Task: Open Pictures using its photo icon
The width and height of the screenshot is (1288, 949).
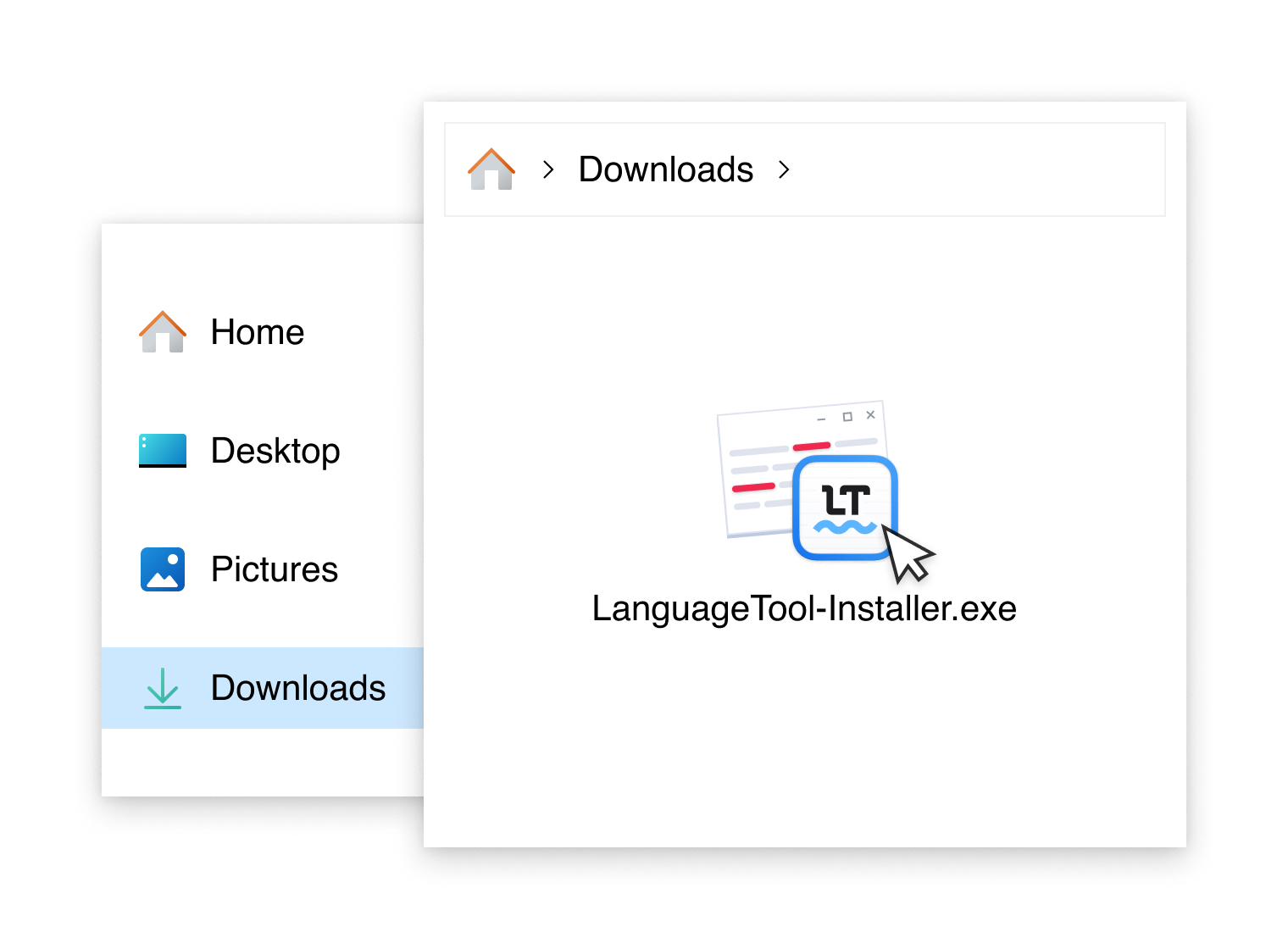Action: (162, 569)
